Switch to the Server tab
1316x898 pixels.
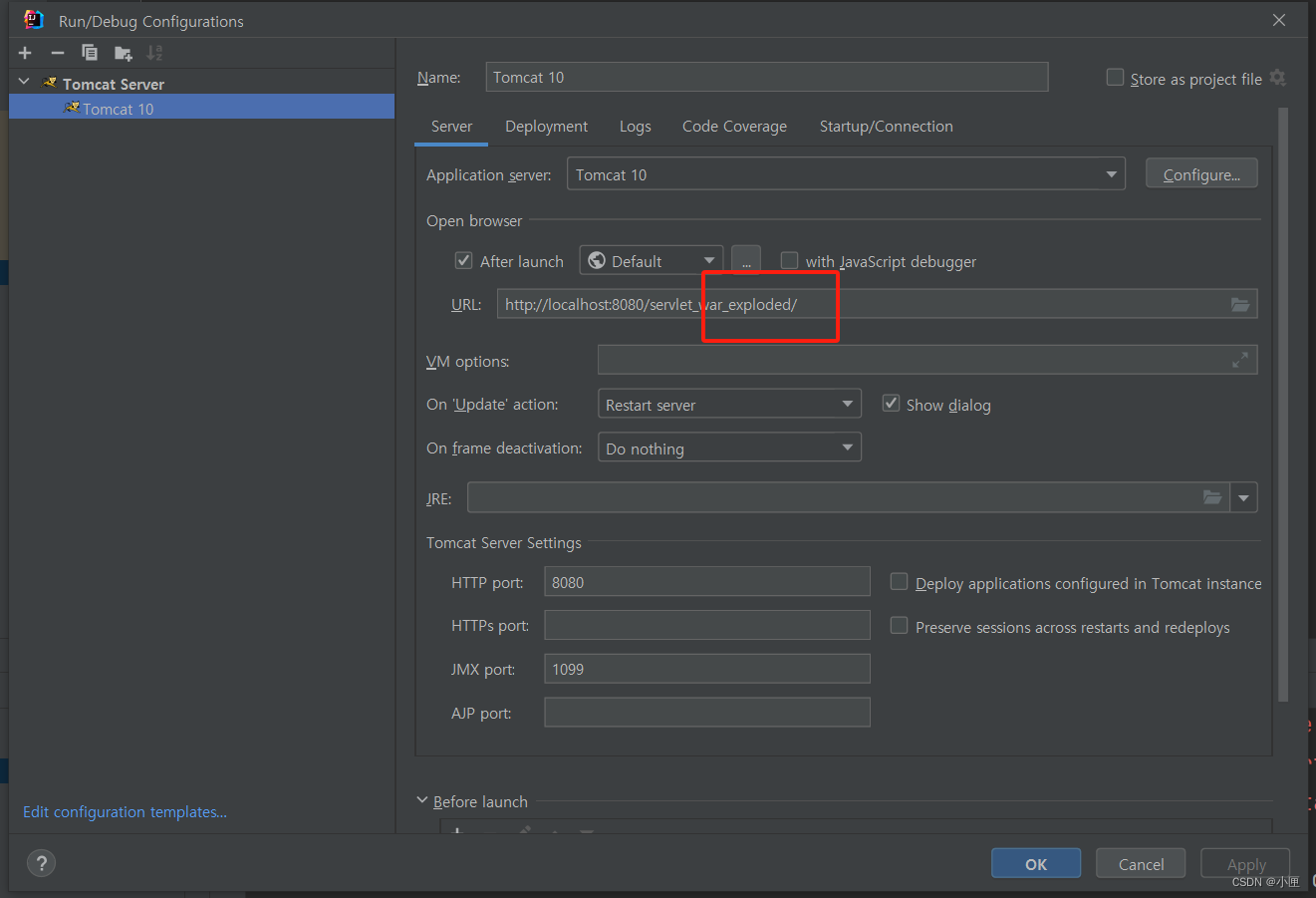click(x=451, y=127)
